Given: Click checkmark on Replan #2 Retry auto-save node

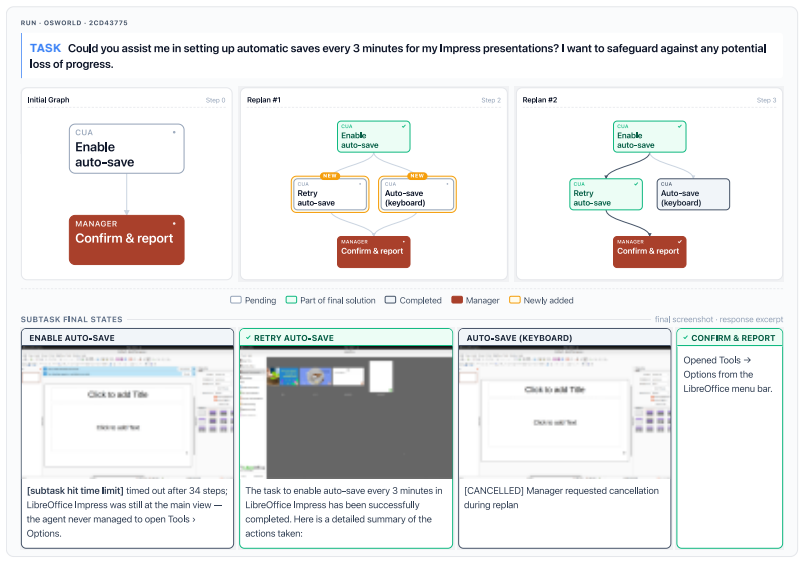Looking at the screenshot, I should coord(636,184).
